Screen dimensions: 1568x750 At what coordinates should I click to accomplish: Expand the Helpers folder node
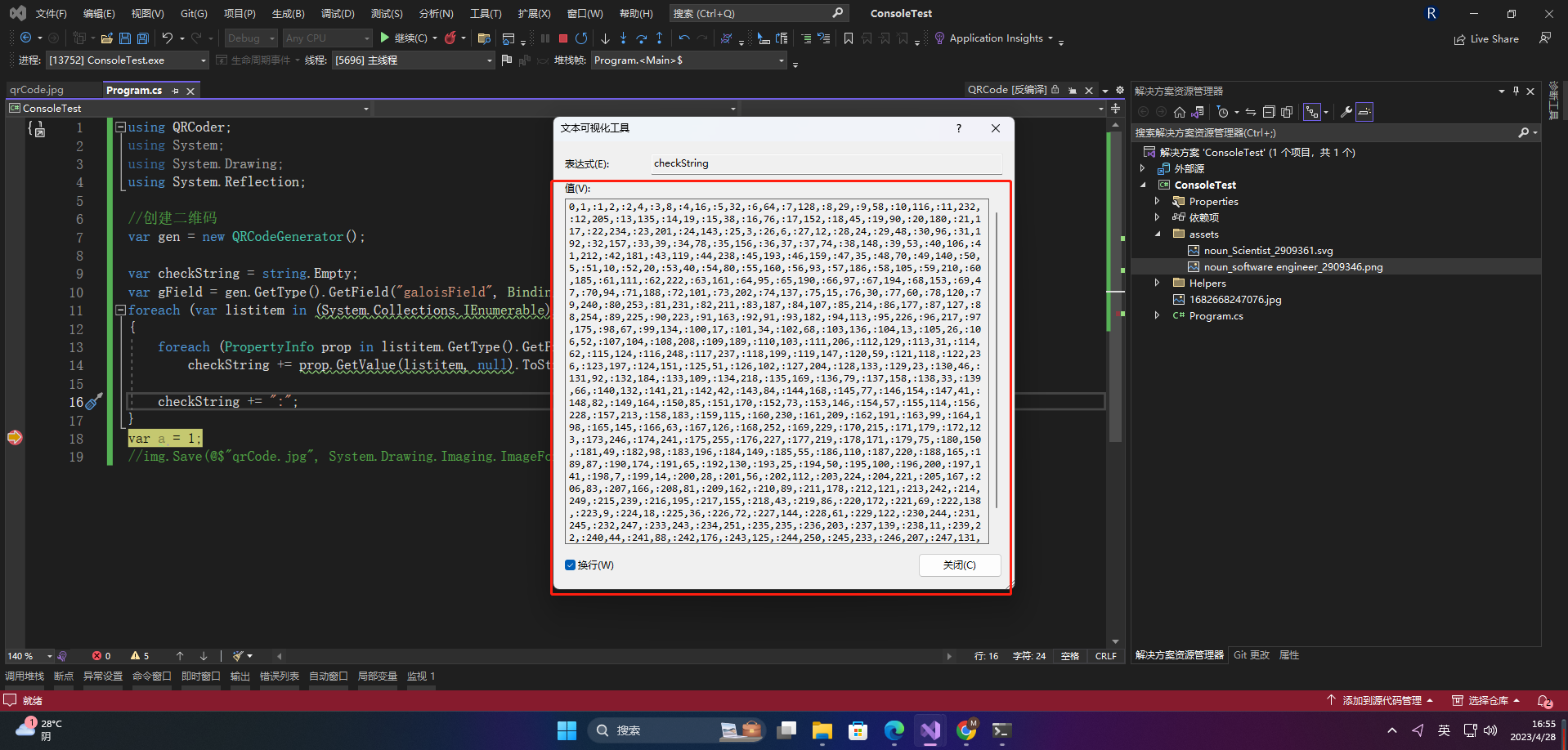(1157, 283)
